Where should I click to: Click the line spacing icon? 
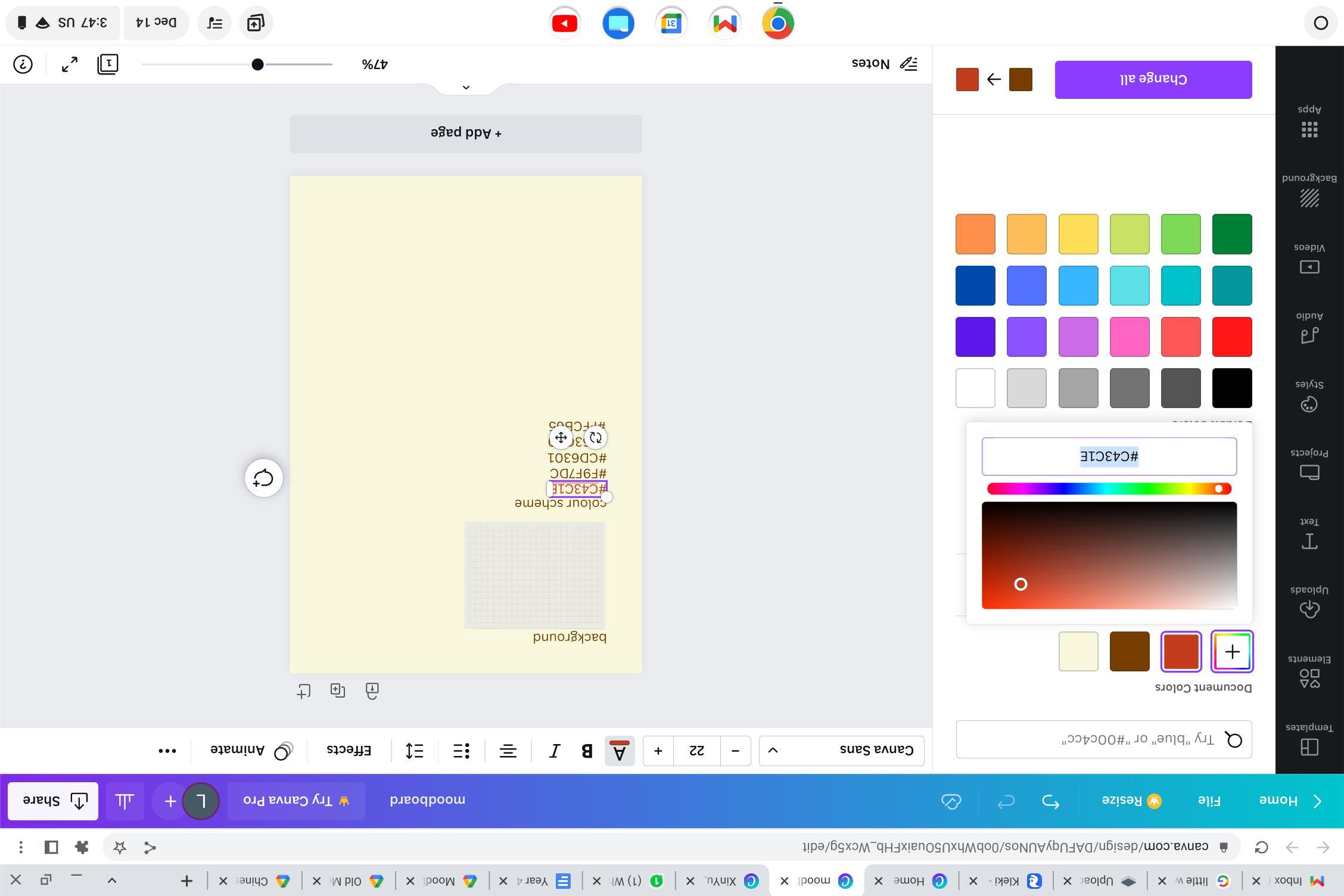(415, 751)
